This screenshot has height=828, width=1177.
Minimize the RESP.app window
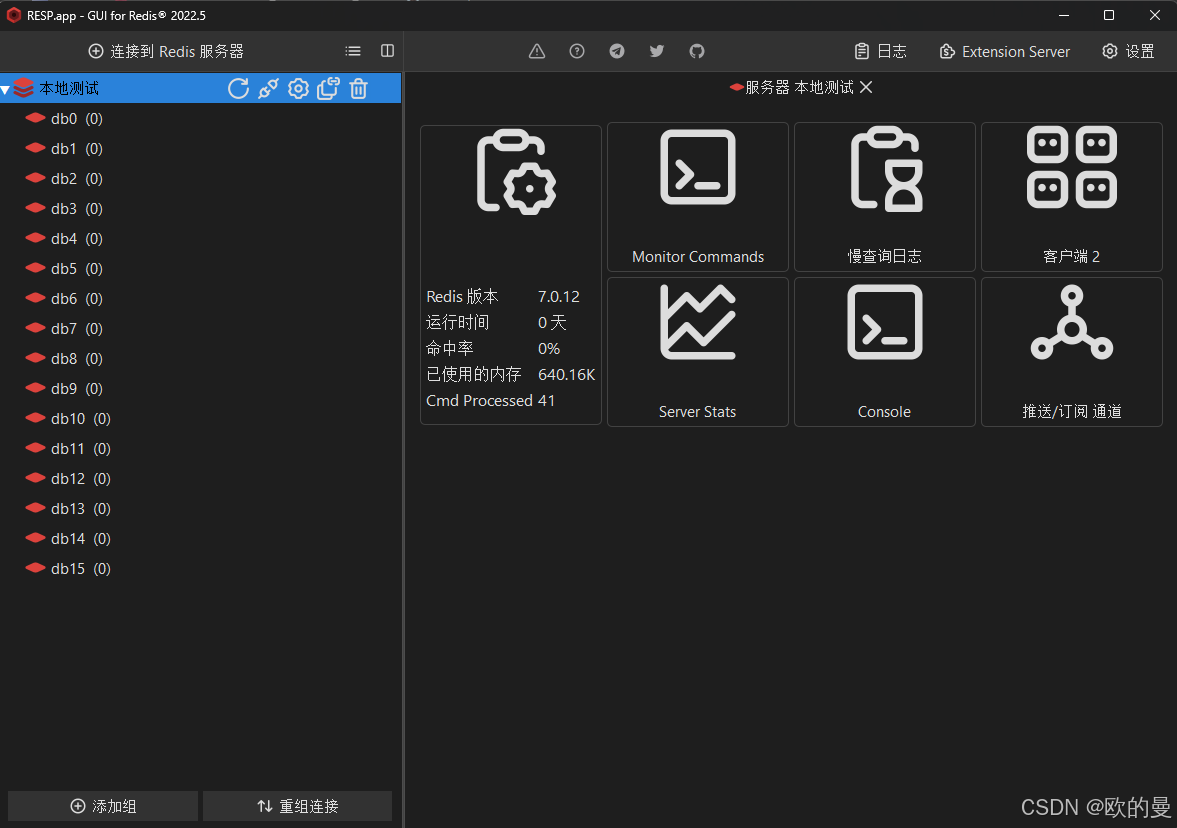click(1064, 15)
